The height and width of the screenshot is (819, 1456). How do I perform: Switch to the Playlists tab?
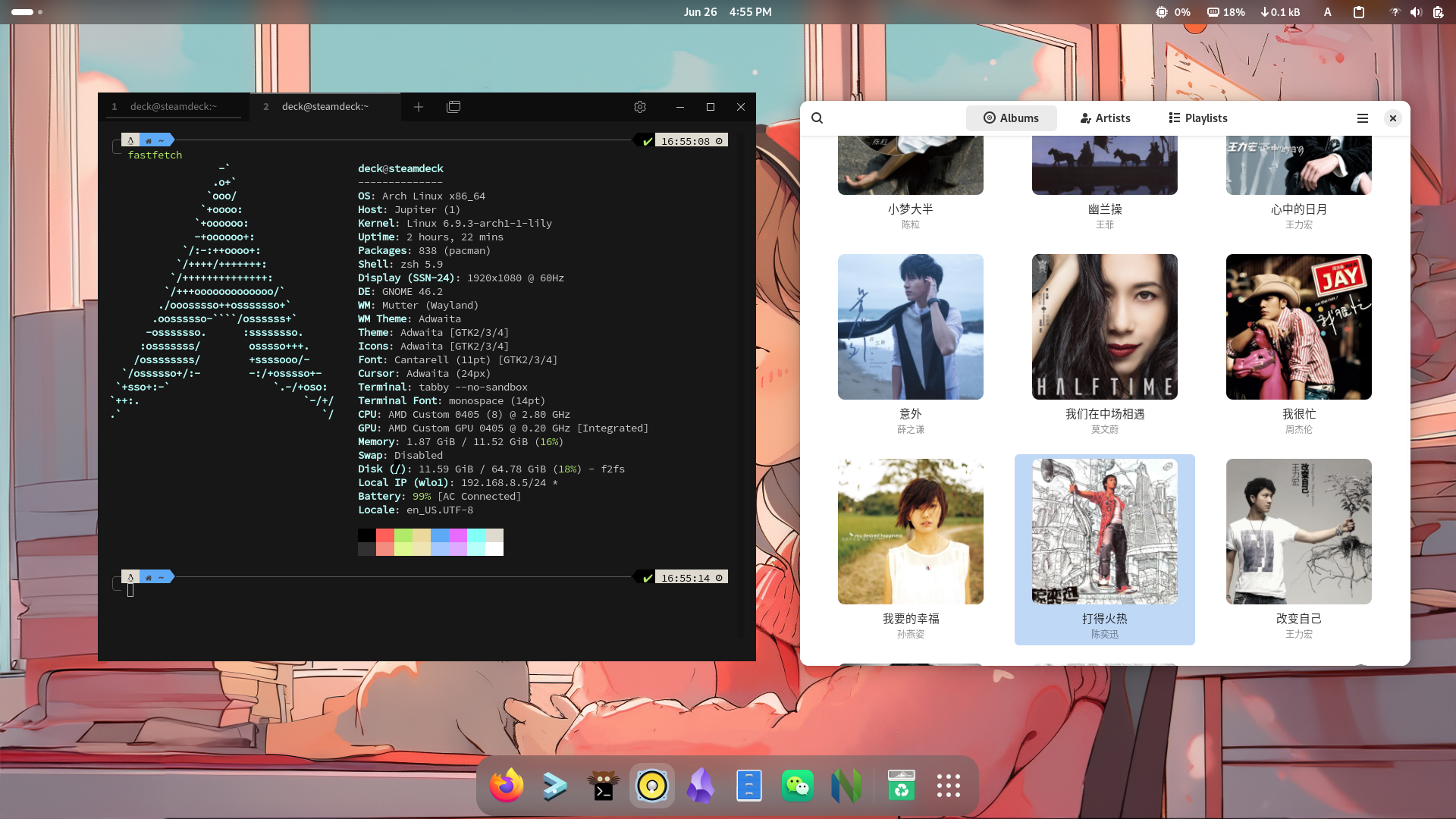coord(1197,118)
